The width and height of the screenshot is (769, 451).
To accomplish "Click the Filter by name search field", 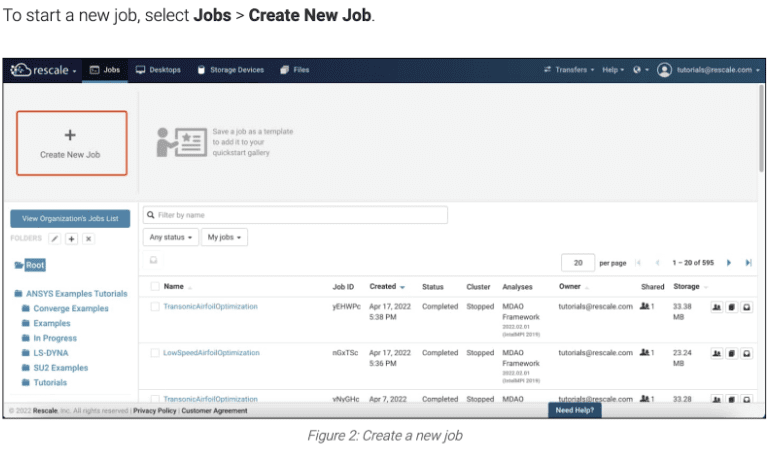I will click(x=295, y=215).
